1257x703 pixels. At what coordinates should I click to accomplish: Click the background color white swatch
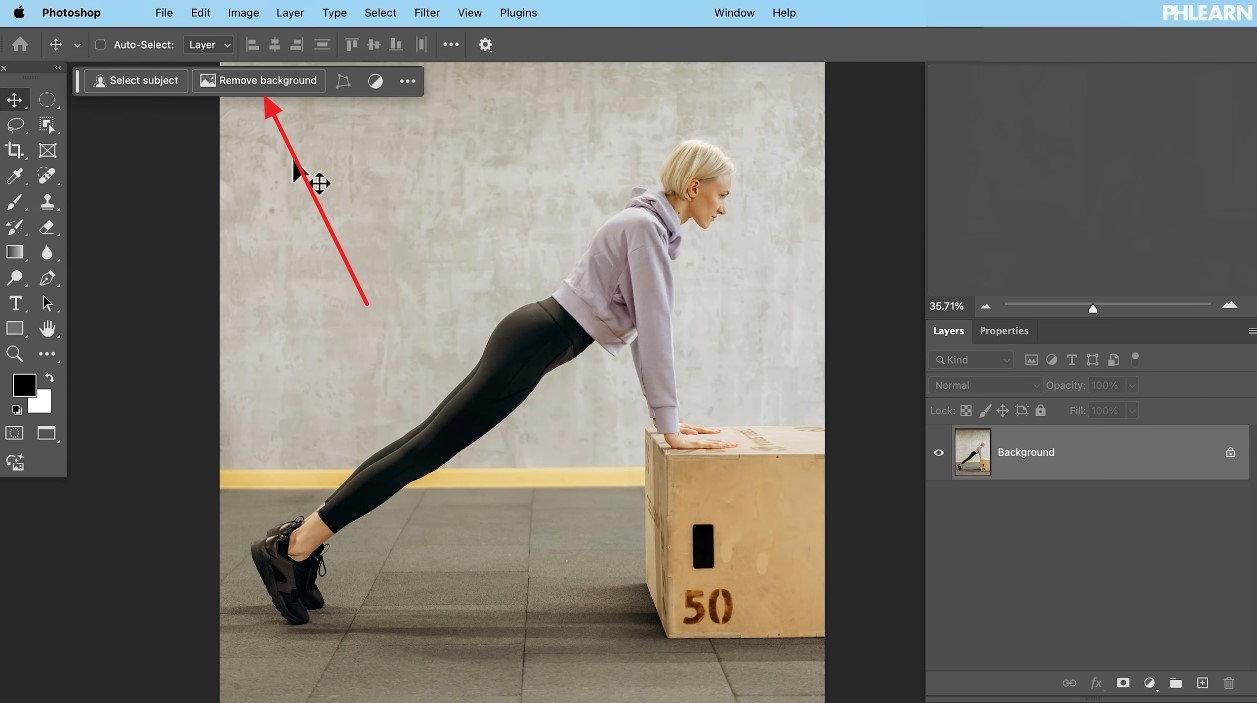click(x=42, y=402)
